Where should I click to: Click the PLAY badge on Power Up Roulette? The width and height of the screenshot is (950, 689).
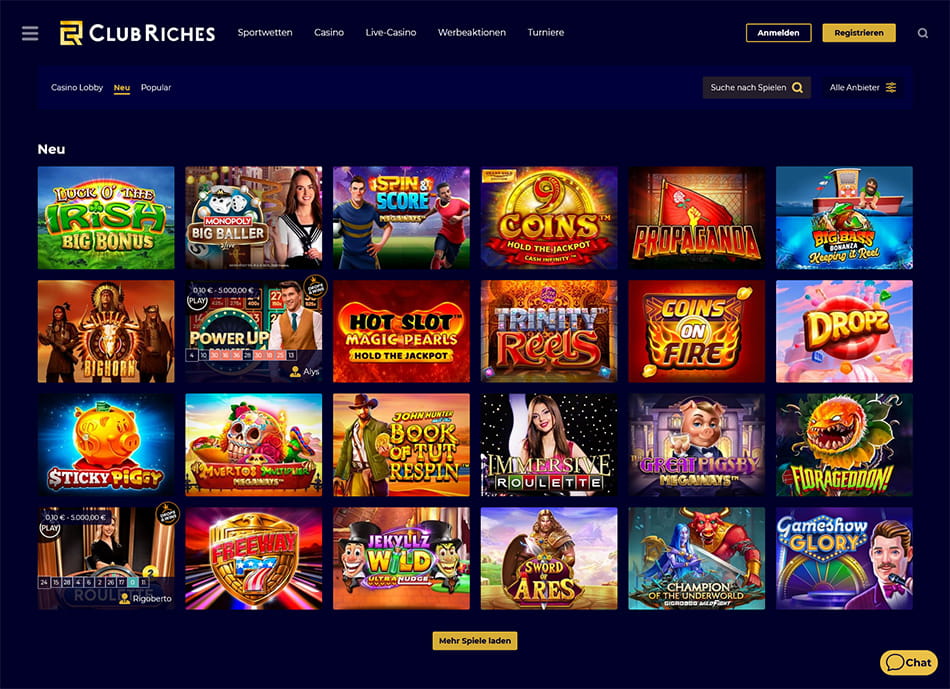[x=198, y=300]
